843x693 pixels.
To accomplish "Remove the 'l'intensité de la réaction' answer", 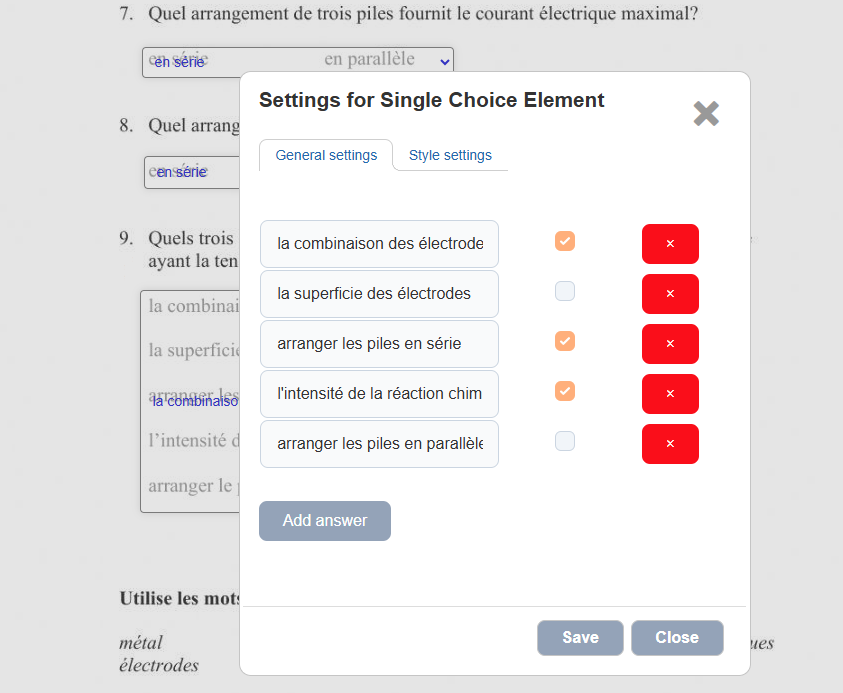I will [670, 394].
